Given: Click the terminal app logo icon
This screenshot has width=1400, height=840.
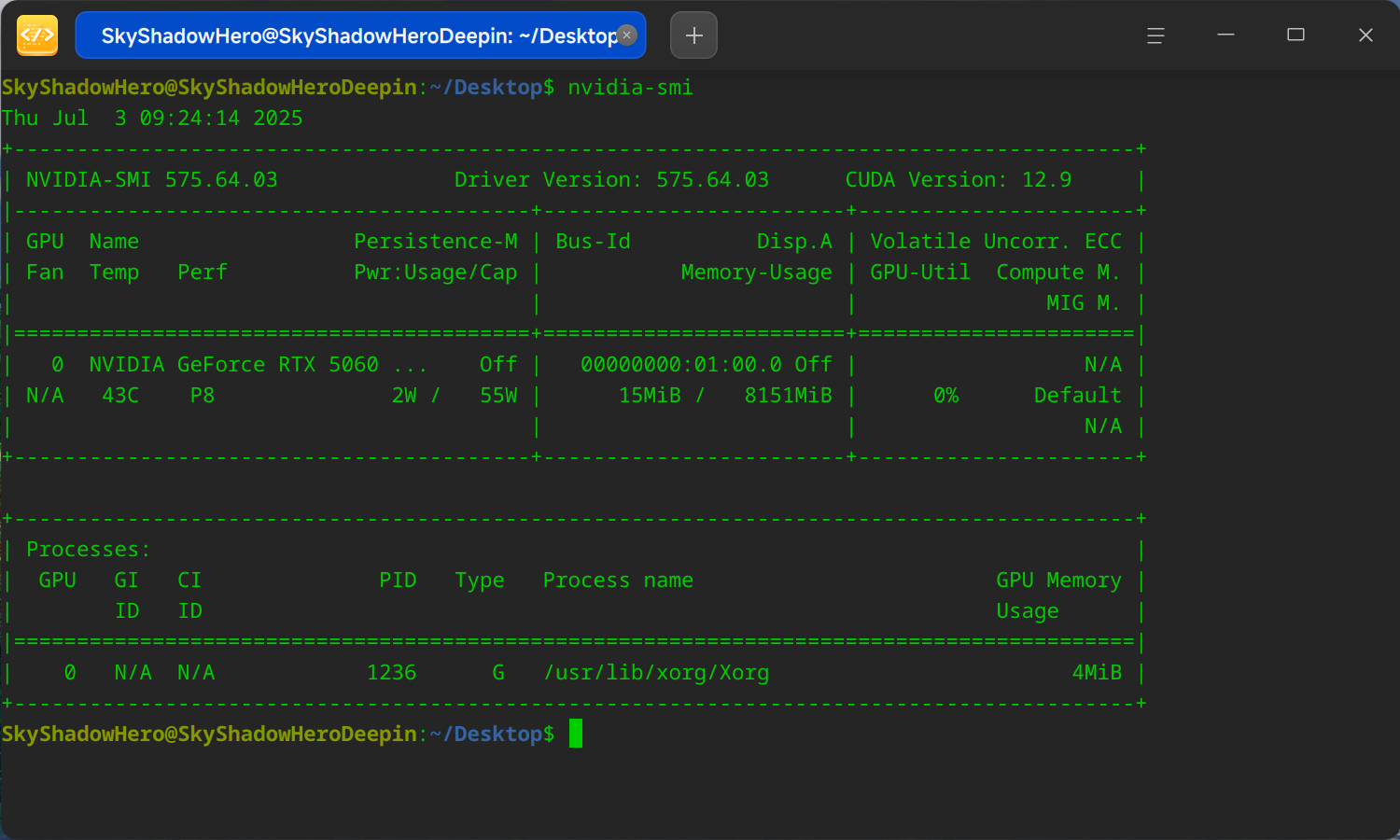Looking at the screenshot, I should tap(37, 35).
